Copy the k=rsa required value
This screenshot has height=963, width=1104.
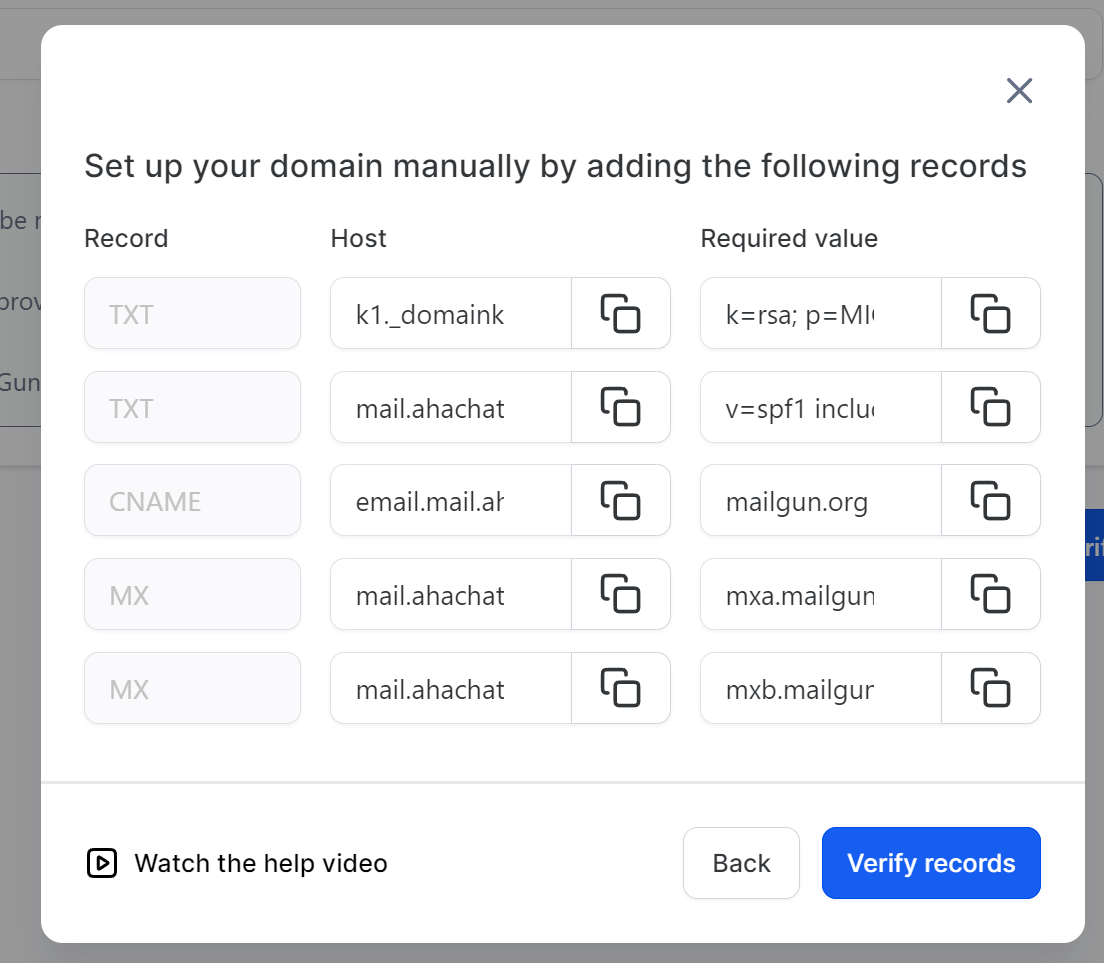tap(990, 313)
